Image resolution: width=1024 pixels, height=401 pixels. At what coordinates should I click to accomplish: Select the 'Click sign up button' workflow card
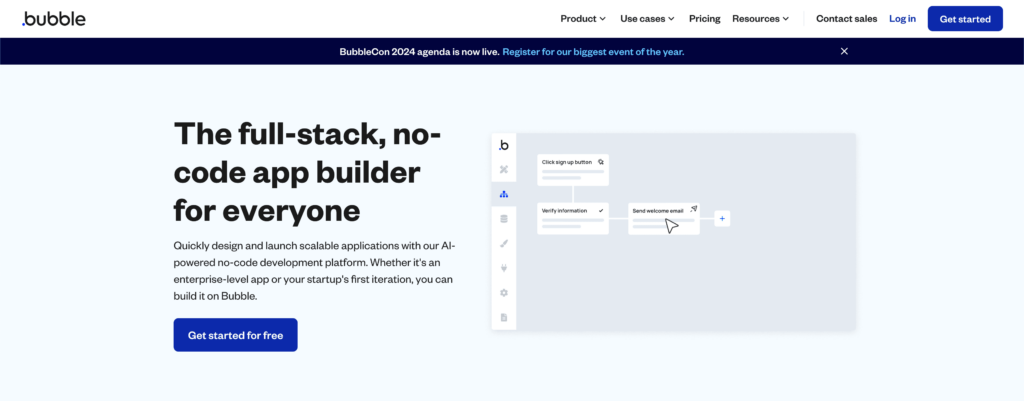(573, 170)
